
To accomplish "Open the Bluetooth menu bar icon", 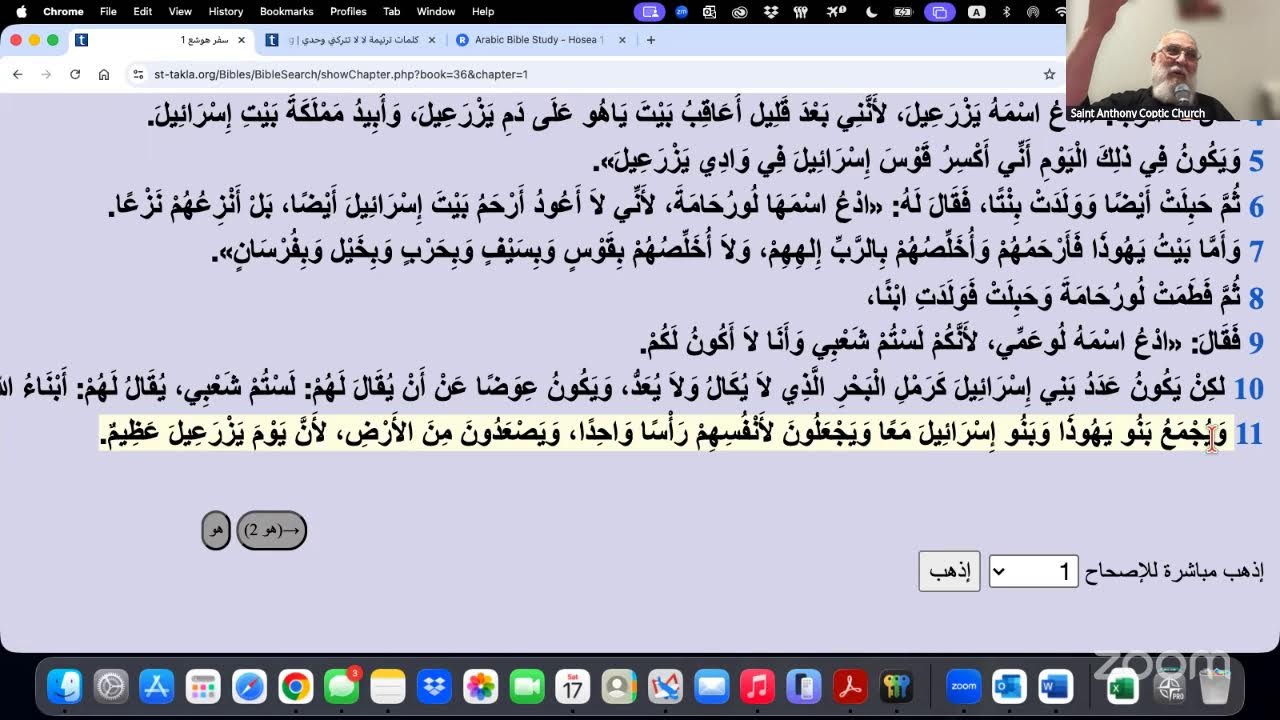I will [x=1006, y=12].
